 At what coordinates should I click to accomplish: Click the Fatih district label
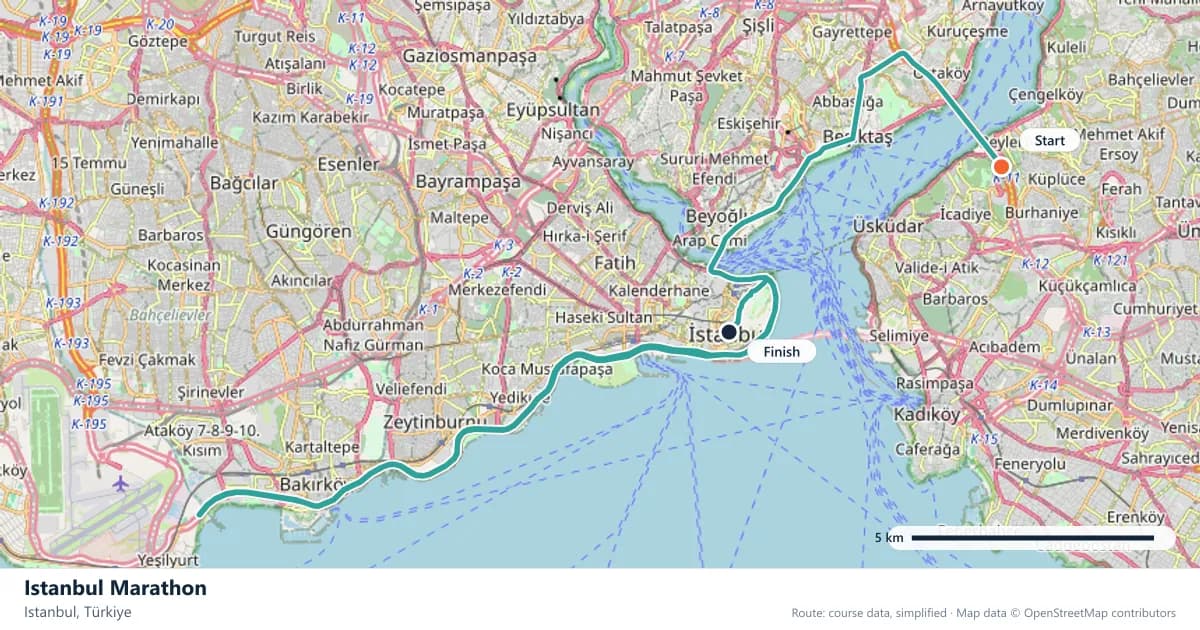(x=614, y=262)
